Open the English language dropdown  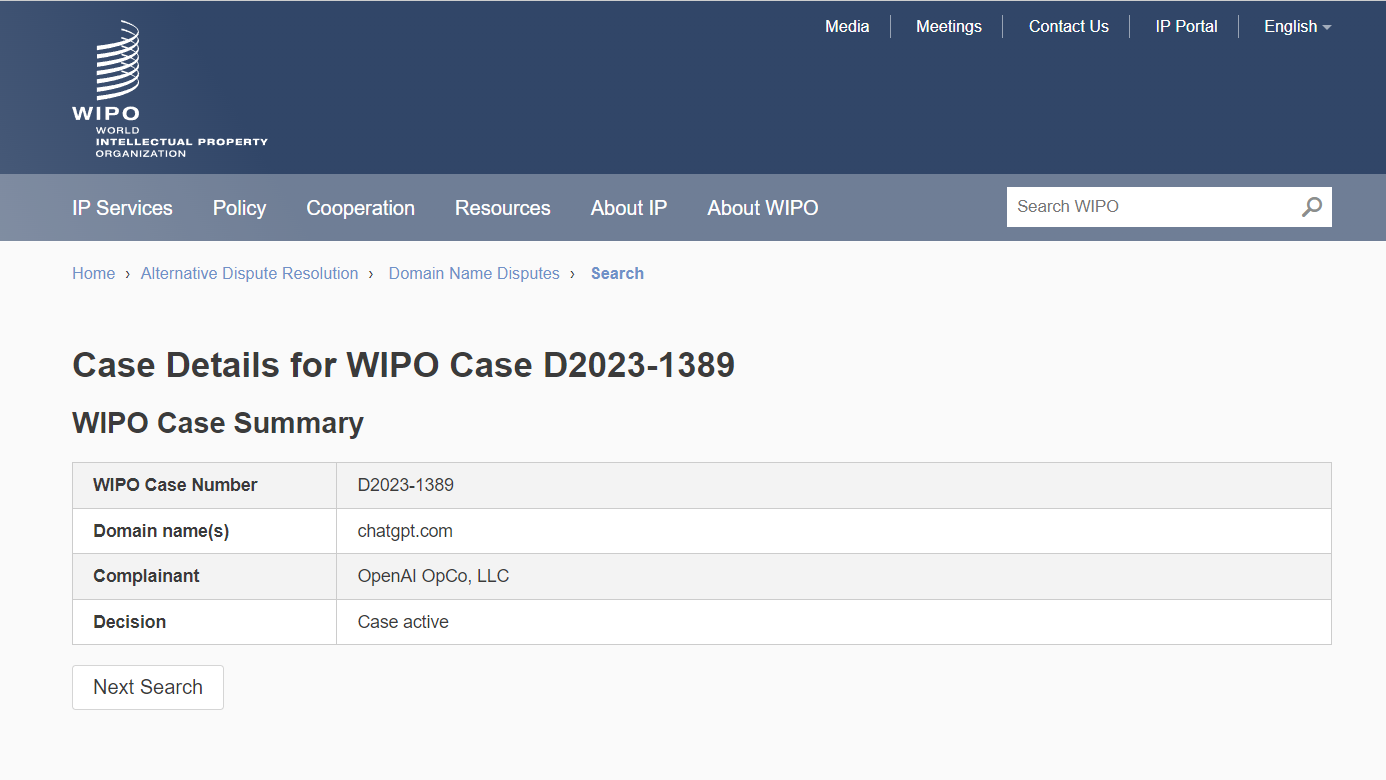pyautogui.click(x=1297, y=27)
